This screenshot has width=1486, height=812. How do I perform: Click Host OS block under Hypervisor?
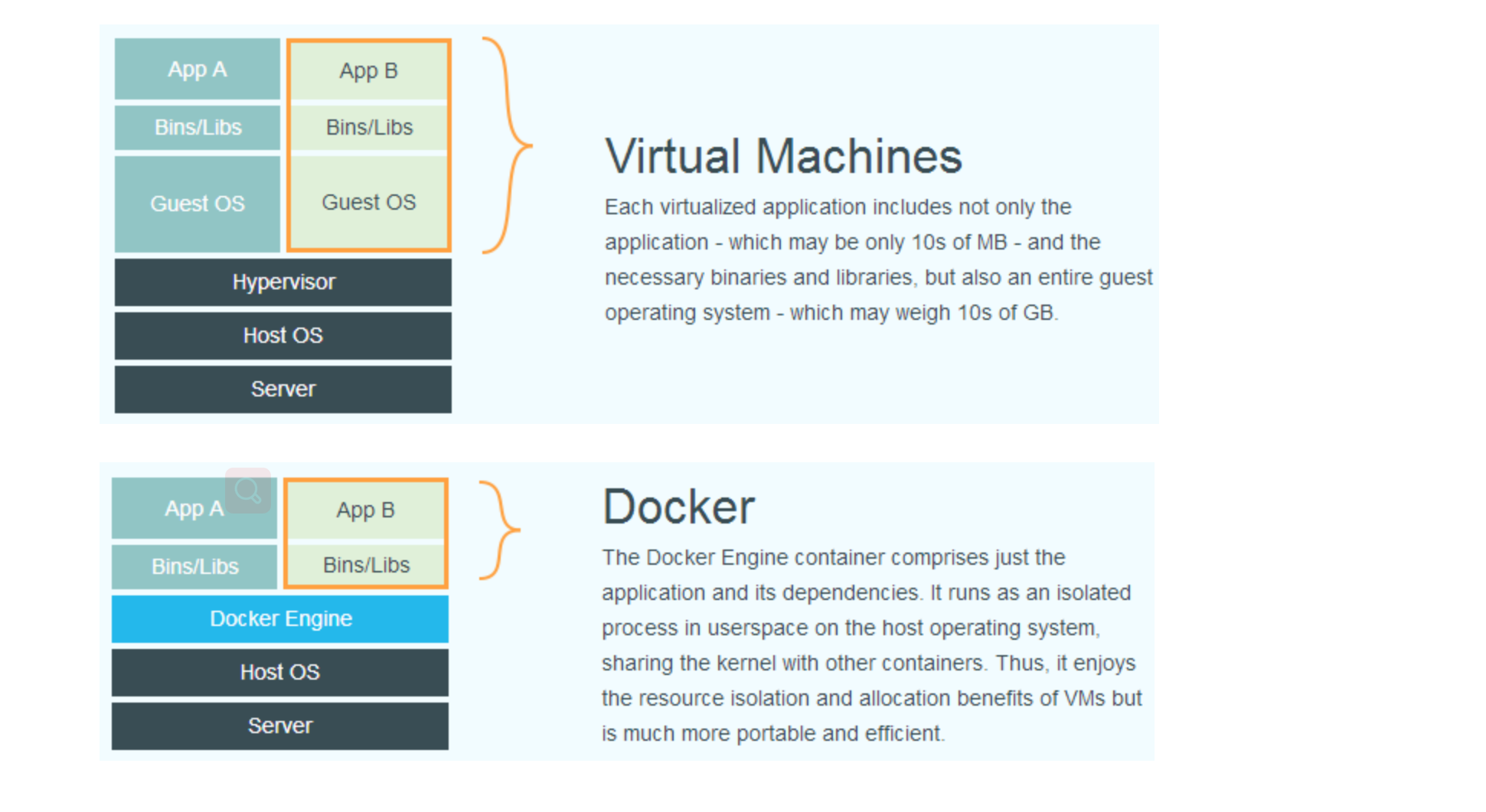(x=283, y=335)
